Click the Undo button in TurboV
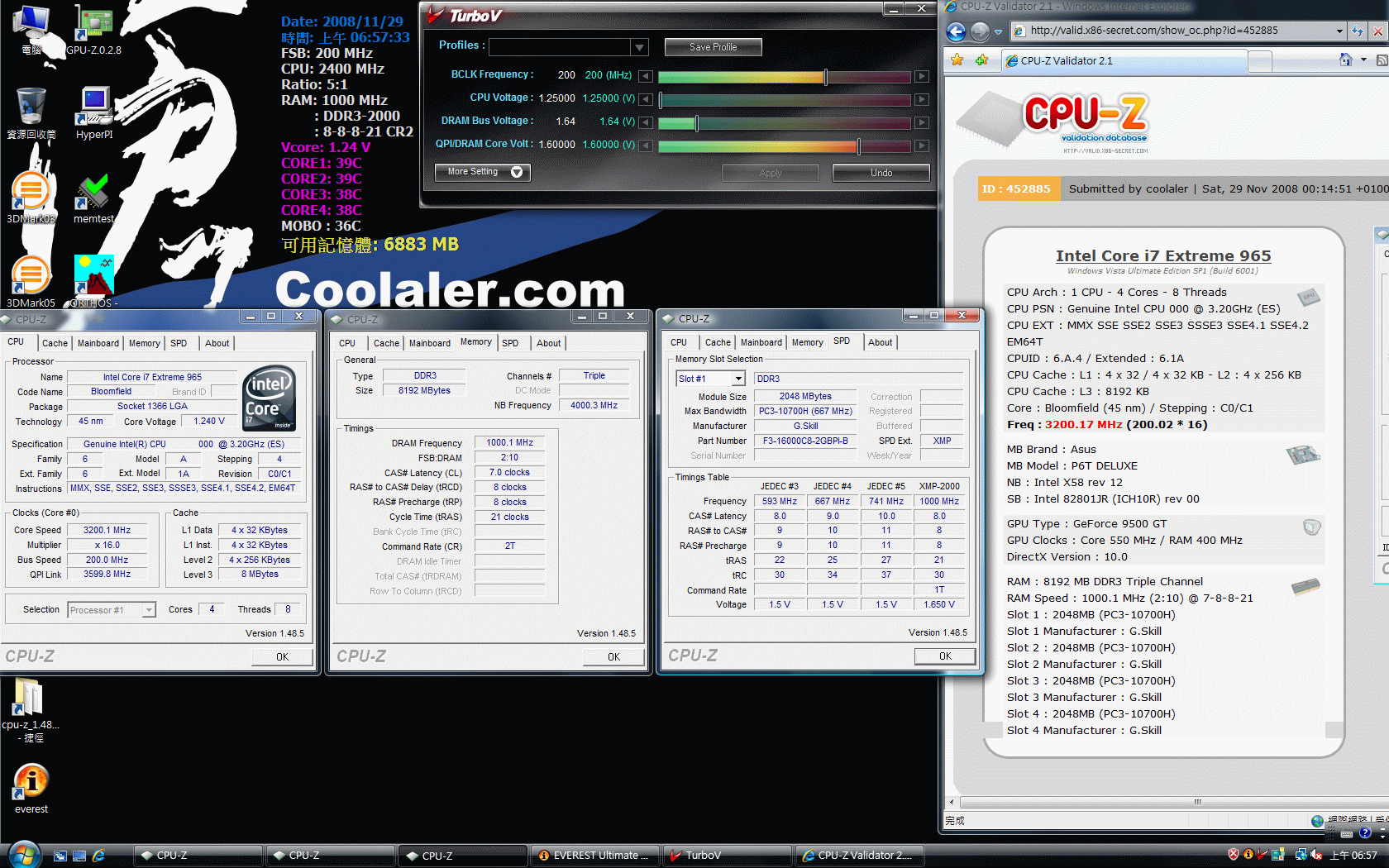This screenshot has height=868, width=1389. pyautogui.click(x=881, y=173)
